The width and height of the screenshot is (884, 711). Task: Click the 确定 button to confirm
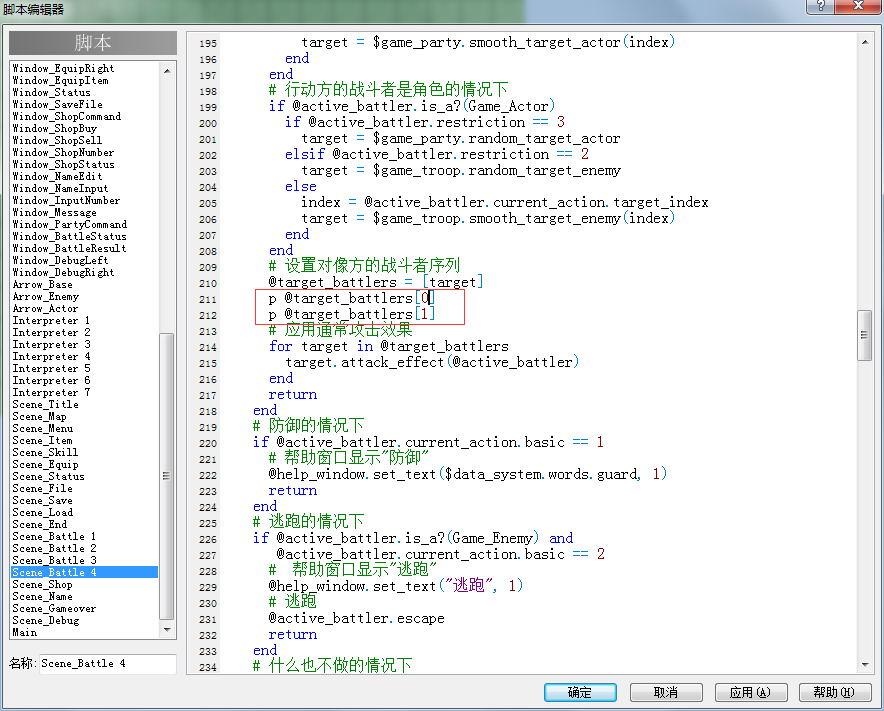tap(580, 692)
